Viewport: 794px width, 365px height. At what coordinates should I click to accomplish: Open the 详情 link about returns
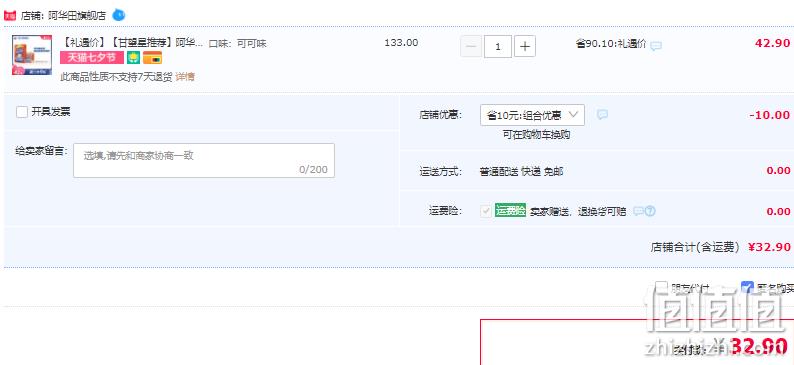click(x=185, y=77)
